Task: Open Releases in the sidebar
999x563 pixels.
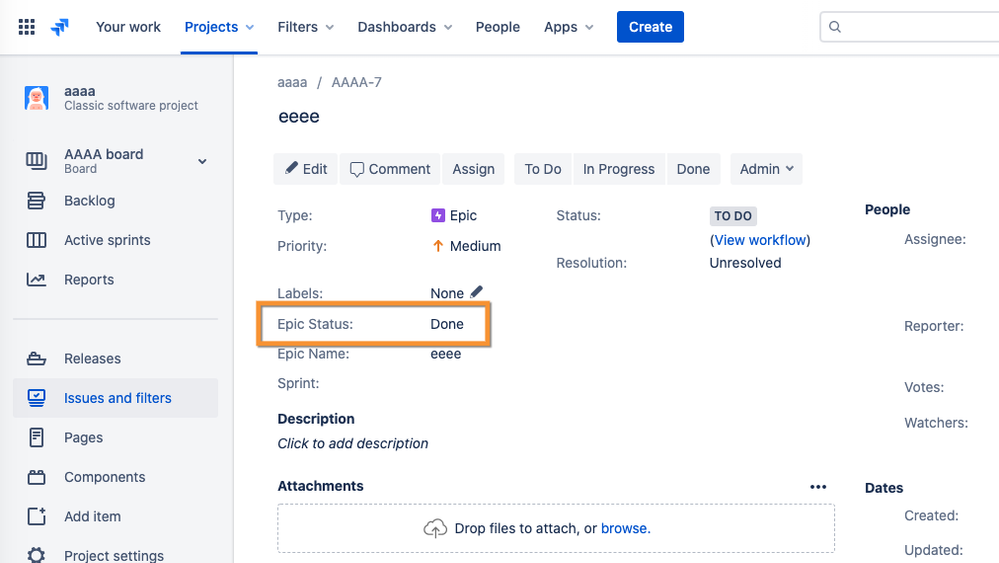Action: coord(92,359)
